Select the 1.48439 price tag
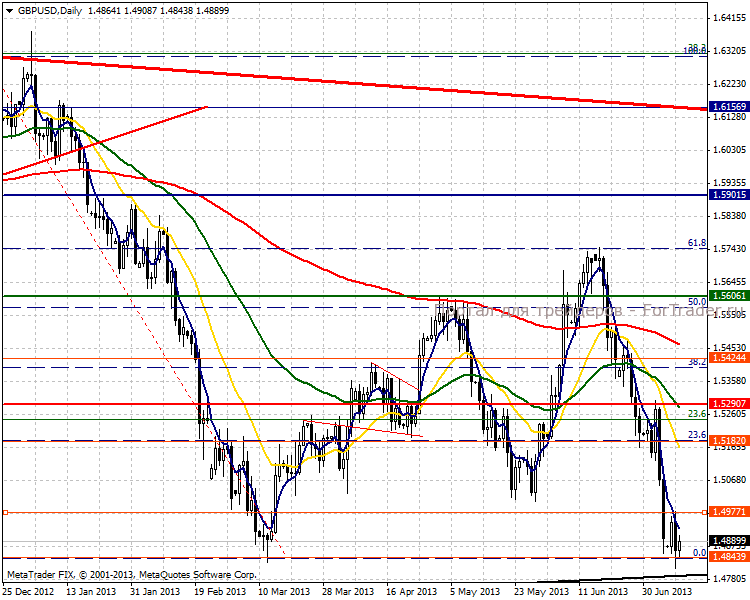This screenshot has width=750, height=600. click(727, 558)
